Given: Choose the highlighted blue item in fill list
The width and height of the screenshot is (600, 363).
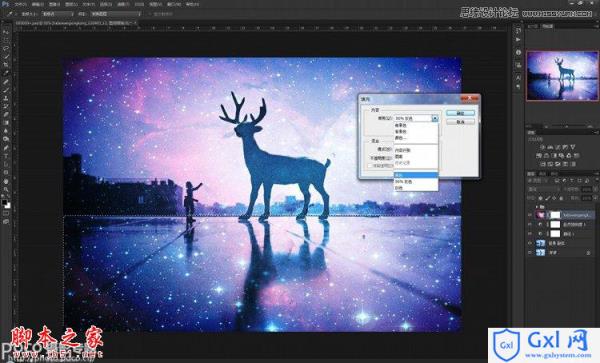Looking at the screenshot, I should (x=416, y=175).
